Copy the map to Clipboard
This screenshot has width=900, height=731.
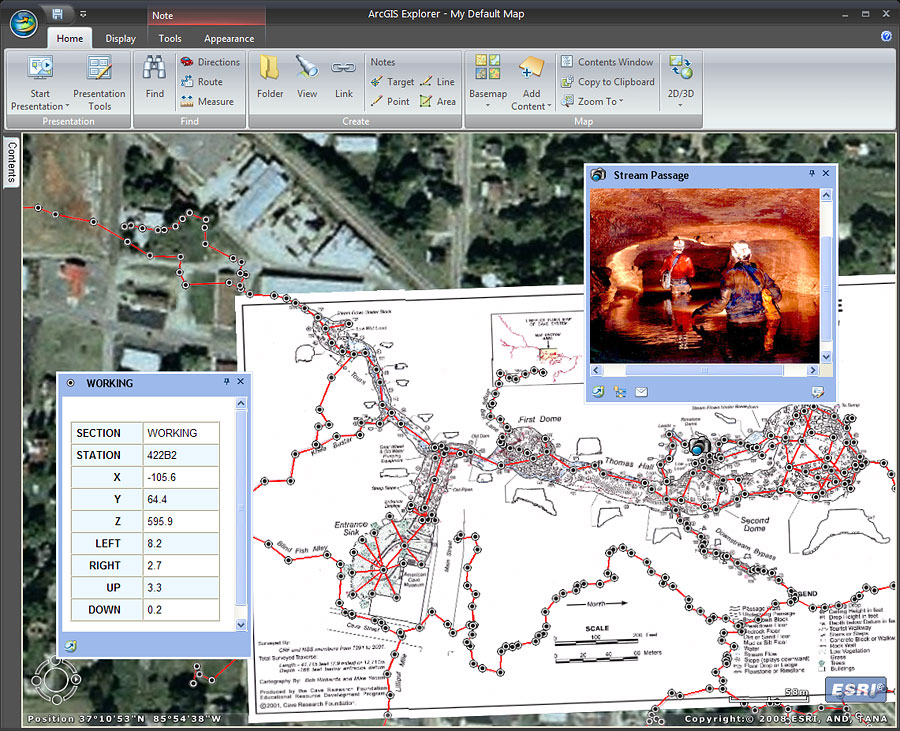tap(608, 81)
